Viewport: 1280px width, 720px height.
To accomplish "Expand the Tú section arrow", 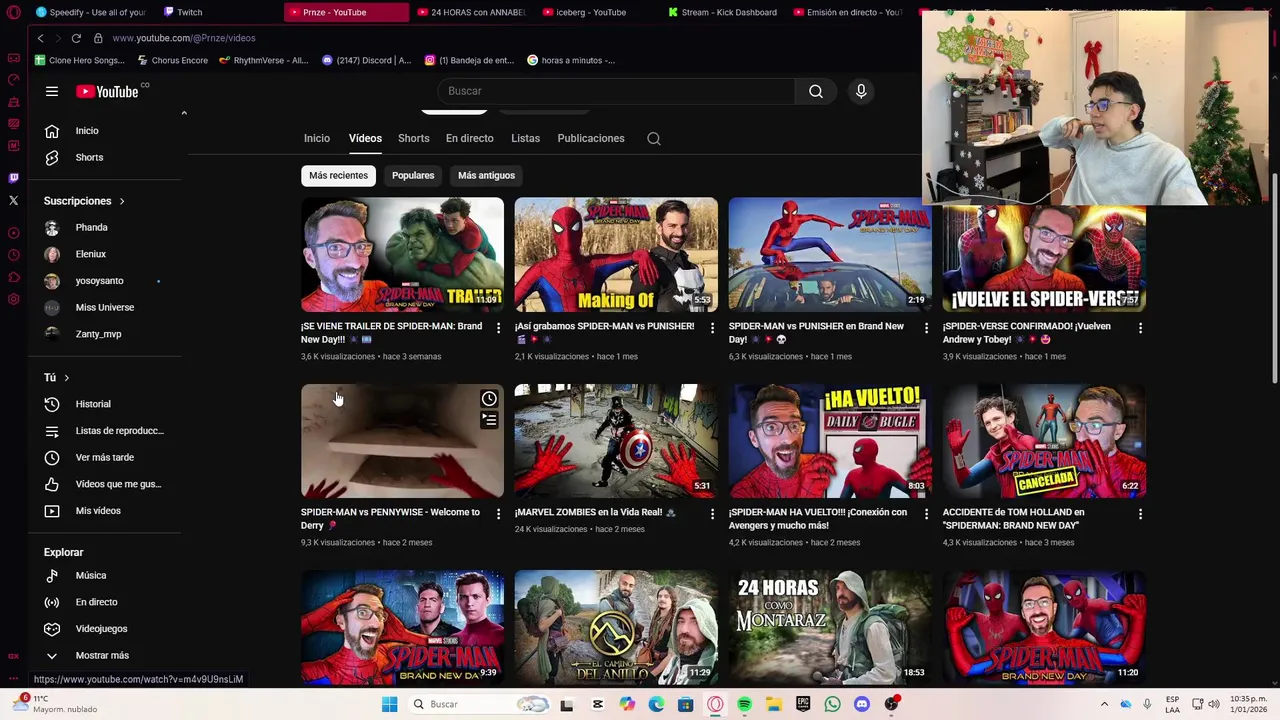I will click(x=66, y=378).
